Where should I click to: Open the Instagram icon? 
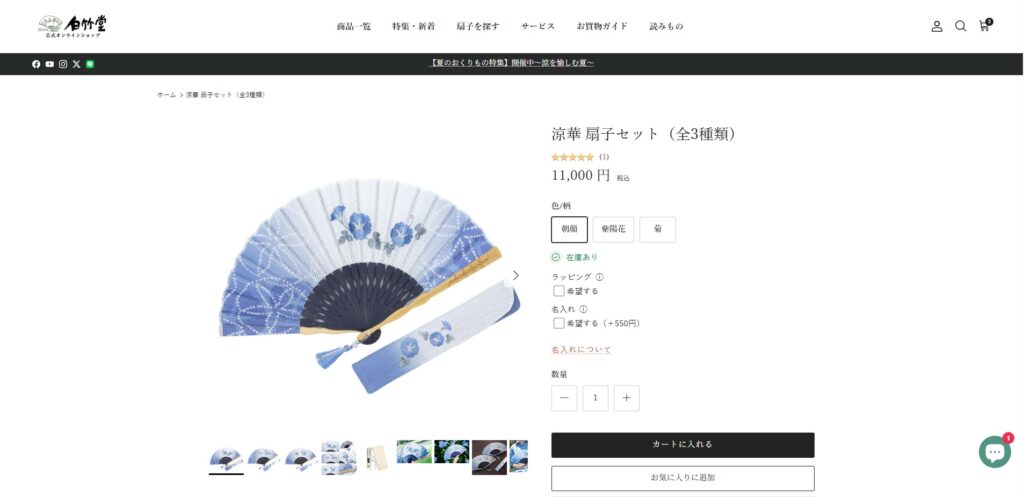click(x=63, y=64)
